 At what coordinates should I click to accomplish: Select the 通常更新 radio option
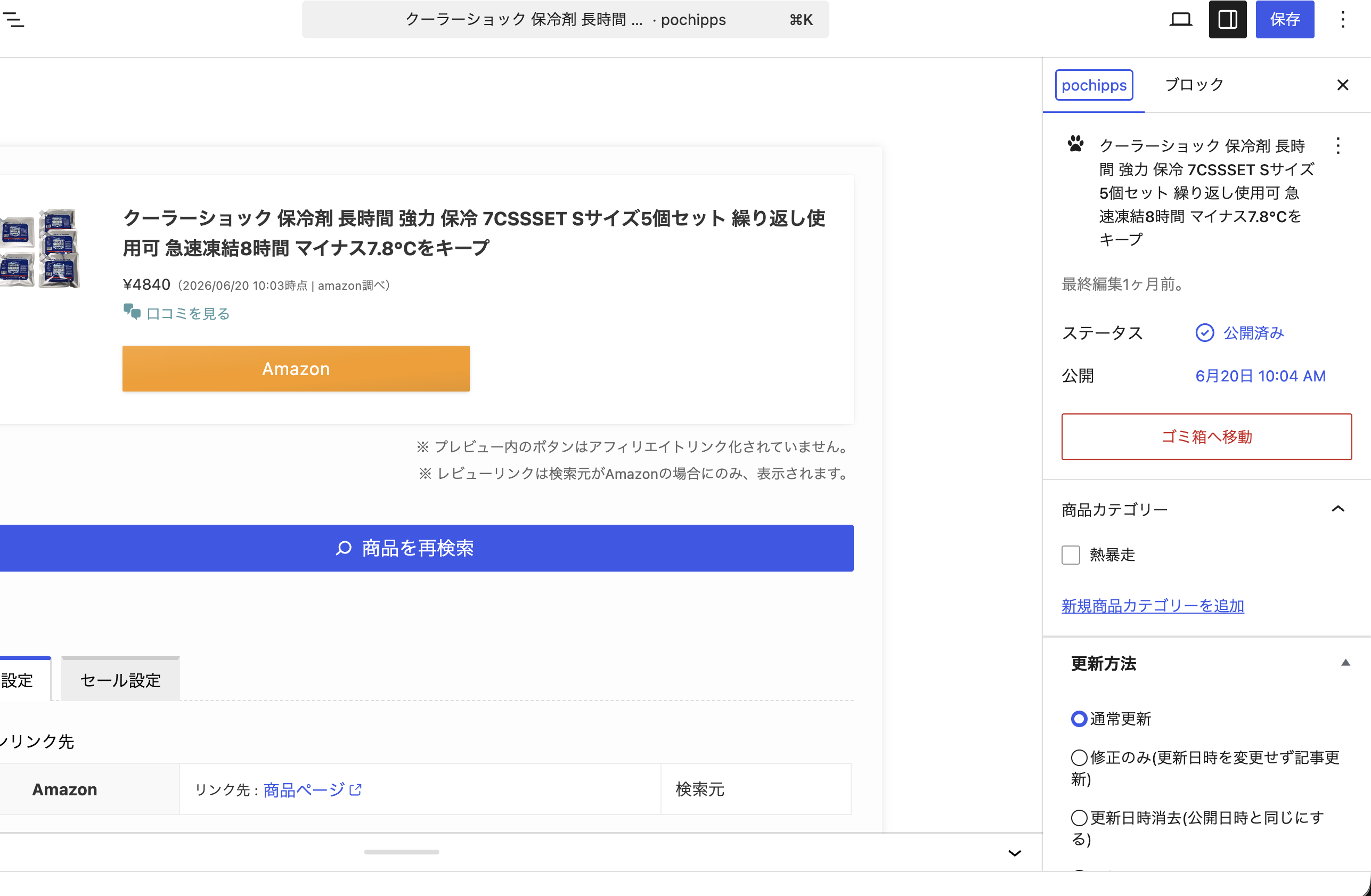[1079, 719]
